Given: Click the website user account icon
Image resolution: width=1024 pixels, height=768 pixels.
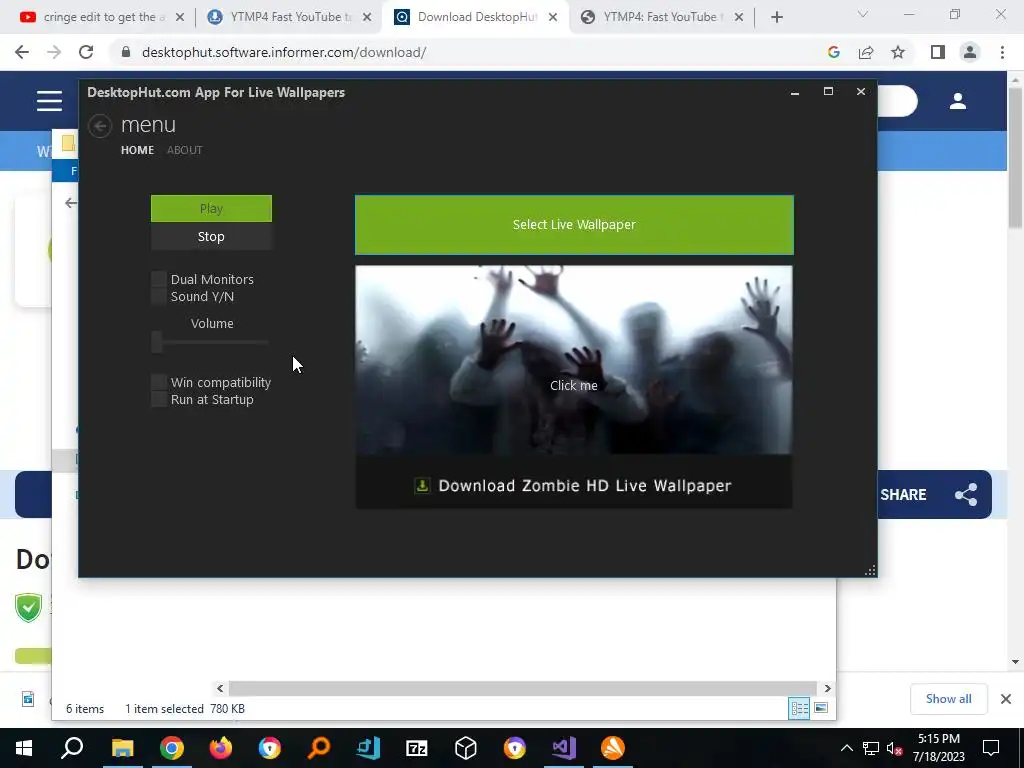Looking at the screenshot, I should (x=958, y=101).
